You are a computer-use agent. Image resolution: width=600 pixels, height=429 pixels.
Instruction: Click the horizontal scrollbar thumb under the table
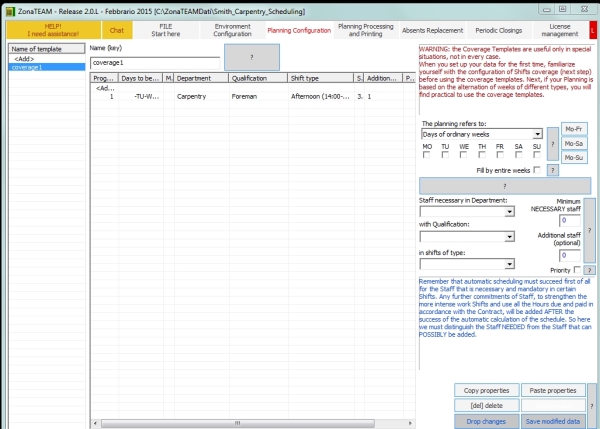click(x=238, y=423)
